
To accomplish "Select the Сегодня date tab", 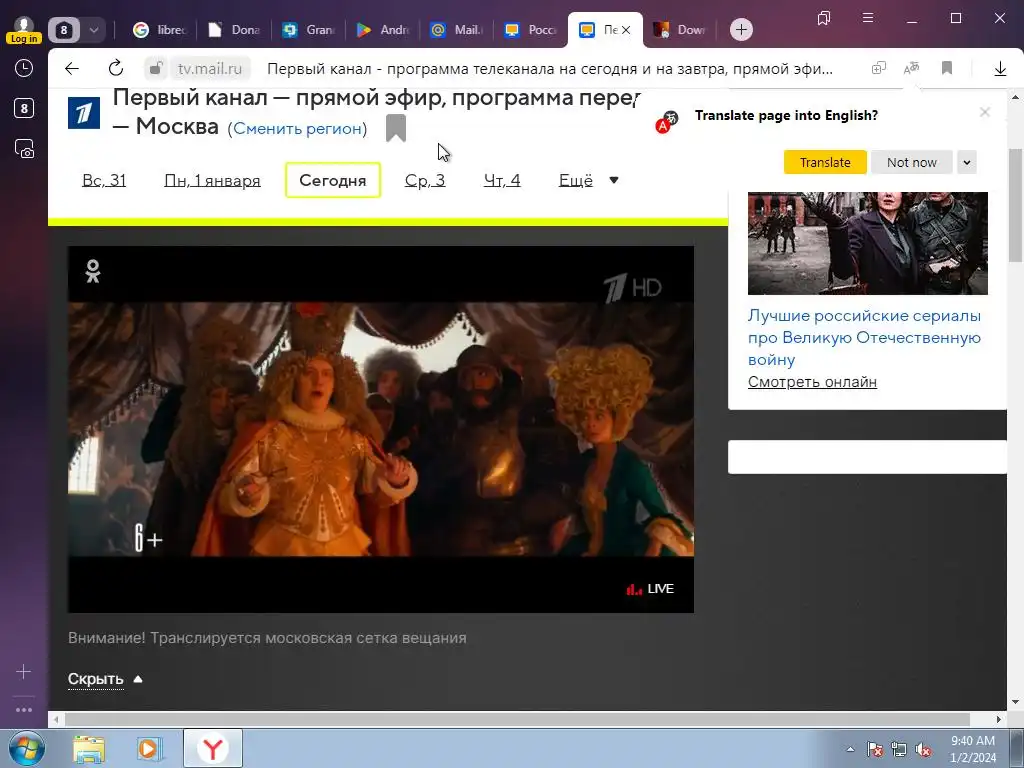I will pyautogui.click(x=333, y=180).
